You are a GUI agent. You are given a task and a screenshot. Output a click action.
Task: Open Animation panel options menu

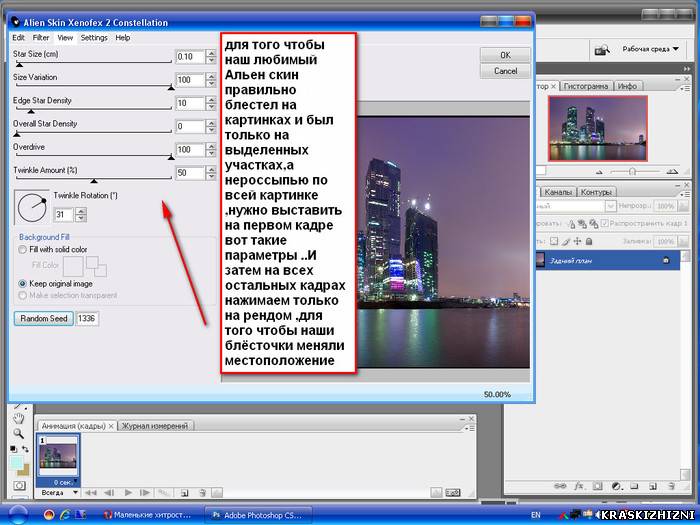(x=469, y=428)
